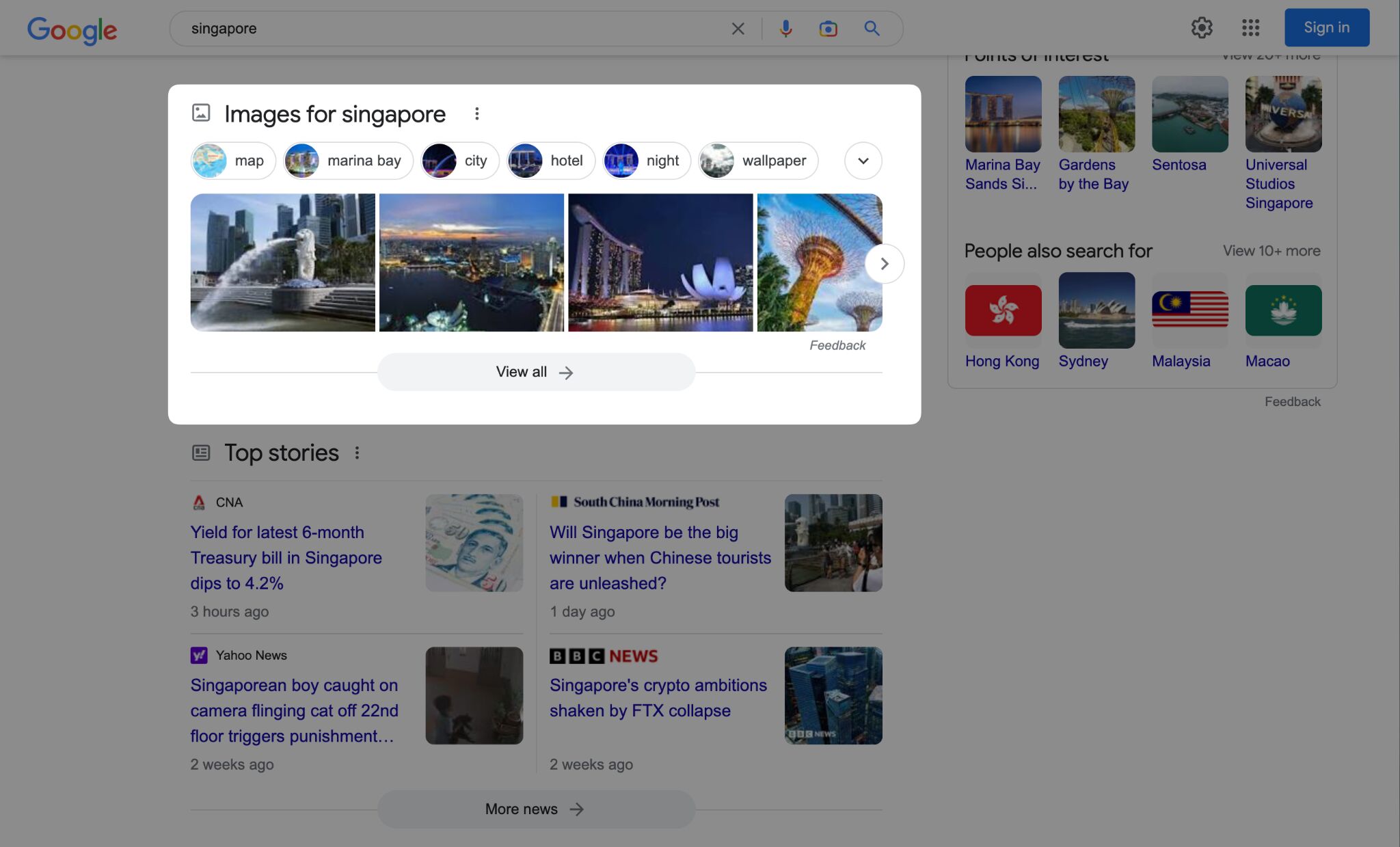Open Quick Settings with the gear icon
The height and width of the screenshot is (847, 1400).
pos(1202,28)
